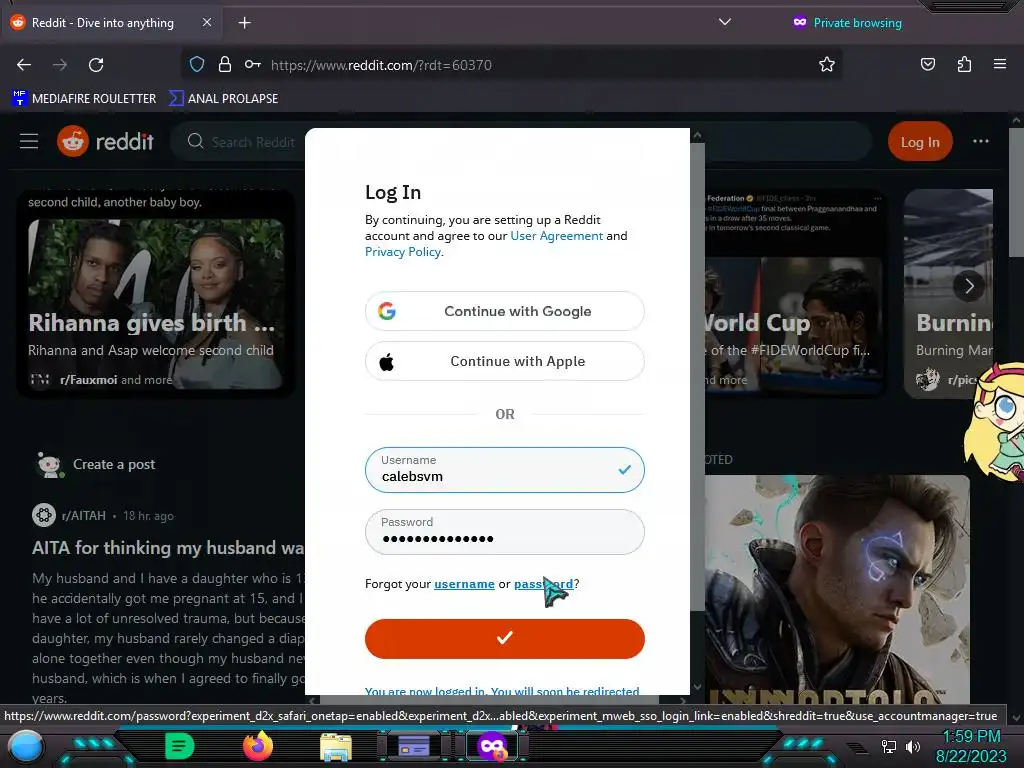Open the volume speaker tray icon

[x=912, y=746]
